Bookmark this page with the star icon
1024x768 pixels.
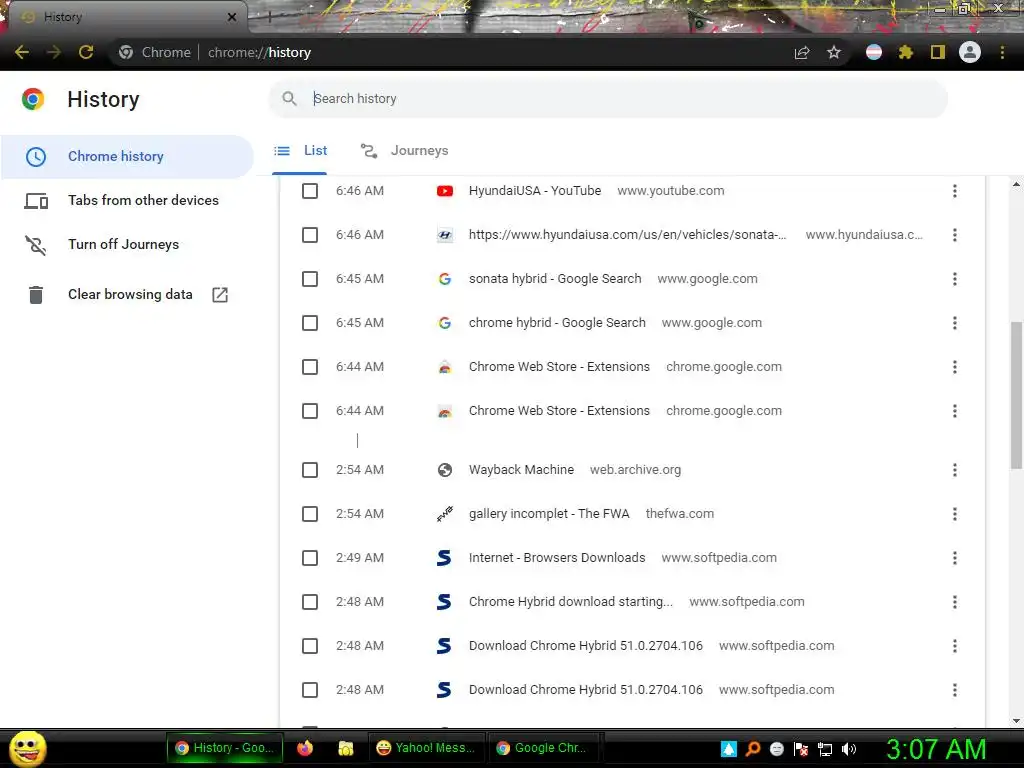(834, 52)
